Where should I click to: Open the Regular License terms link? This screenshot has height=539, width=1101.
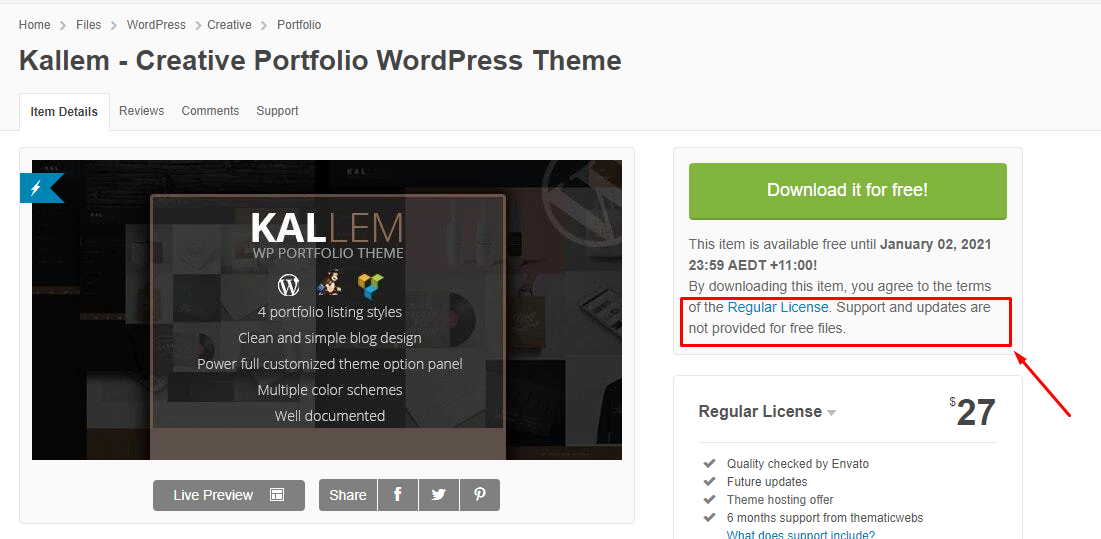[777, 307]
